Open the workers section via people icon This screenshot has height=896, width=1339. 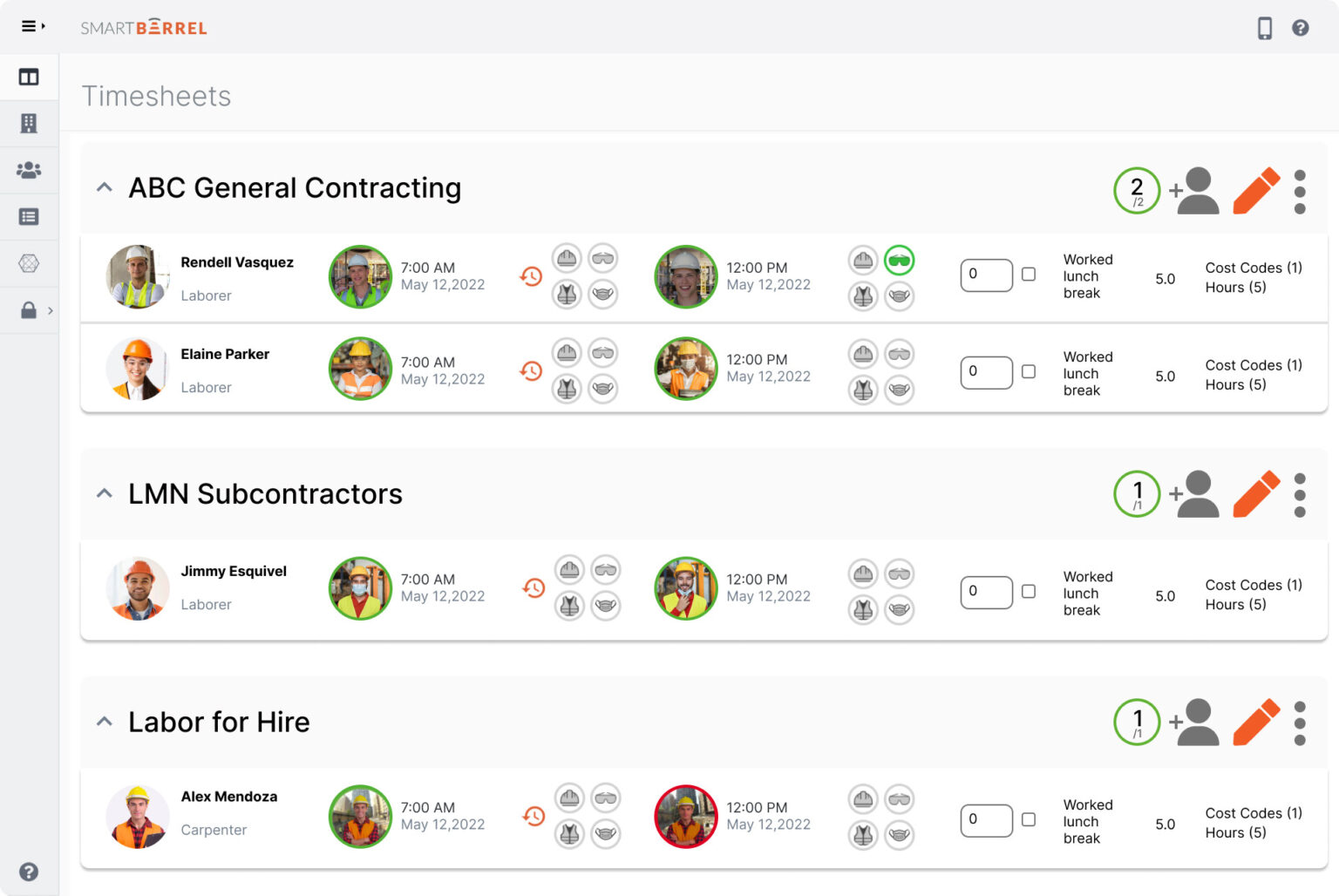[x=29, y=170]
